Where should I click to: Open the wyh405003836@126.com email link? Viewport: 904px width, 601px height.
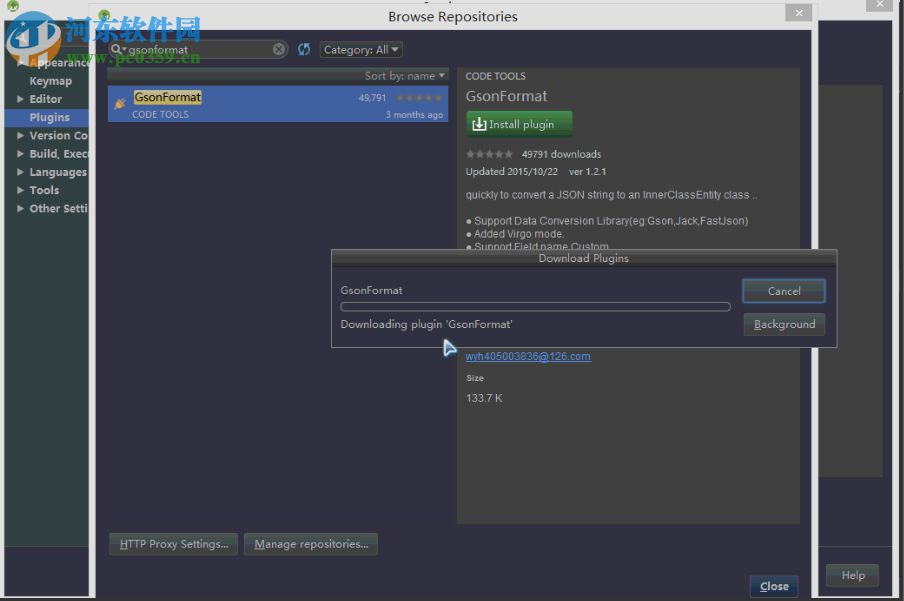coord(528,356)
